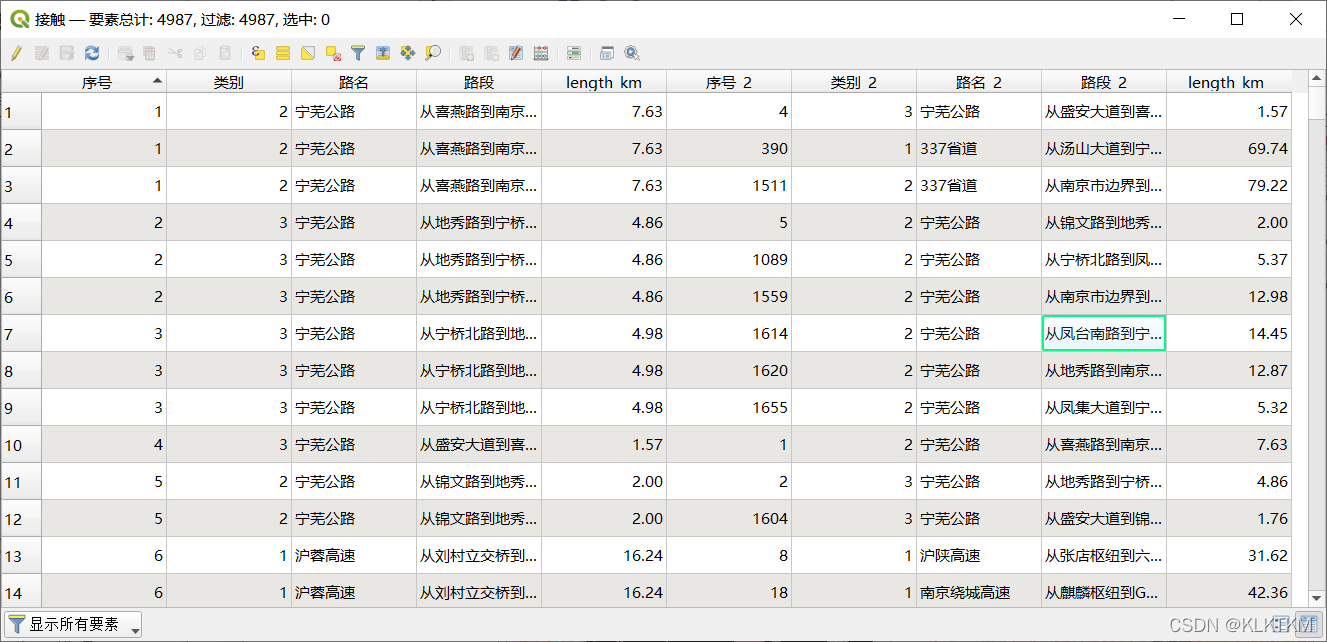Click the filter funnel toolbar icon
The width and height of the screenshot is (1327, 642).
[357, 53]
